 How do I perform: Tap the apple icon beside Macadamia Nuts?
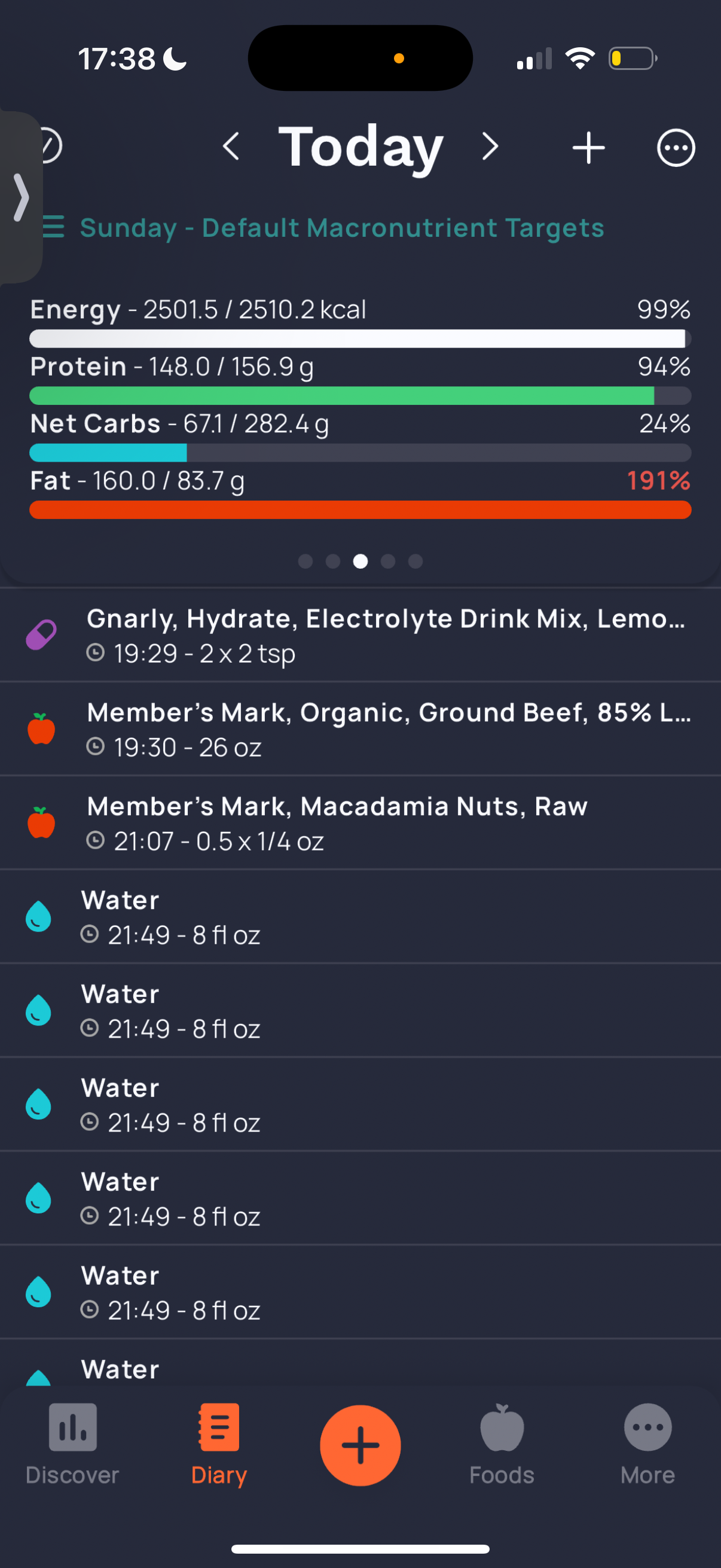tap(41, 822)
